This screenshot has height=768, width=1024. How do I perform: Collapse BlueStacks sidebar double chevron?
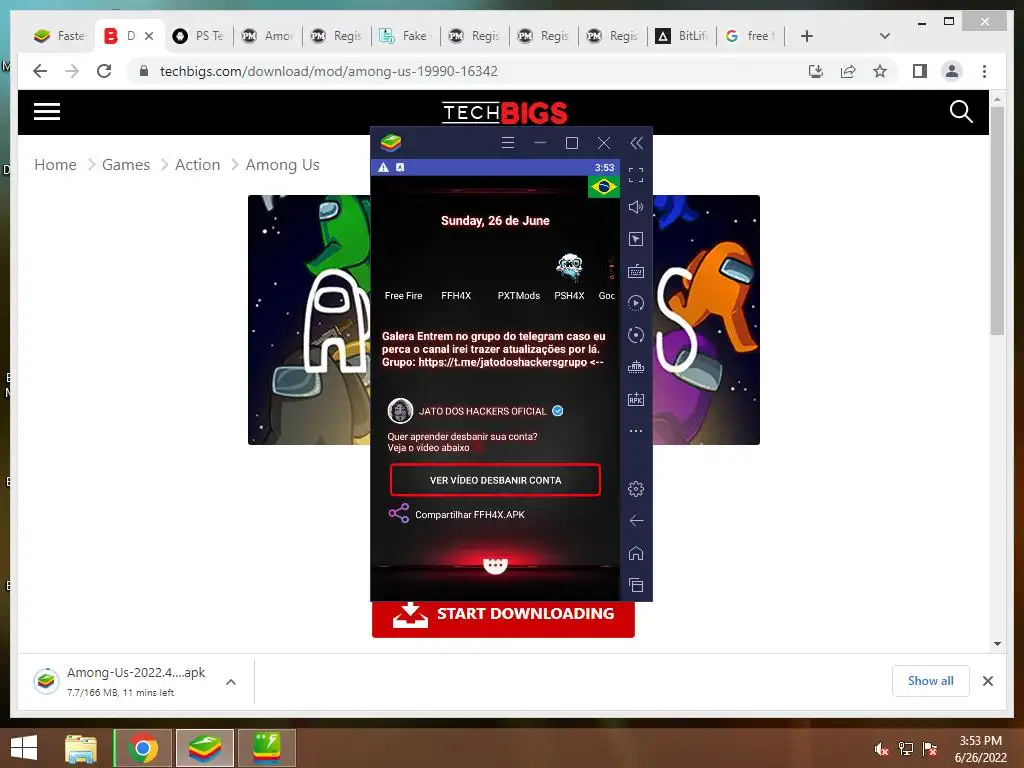click(x=637, y=143)
